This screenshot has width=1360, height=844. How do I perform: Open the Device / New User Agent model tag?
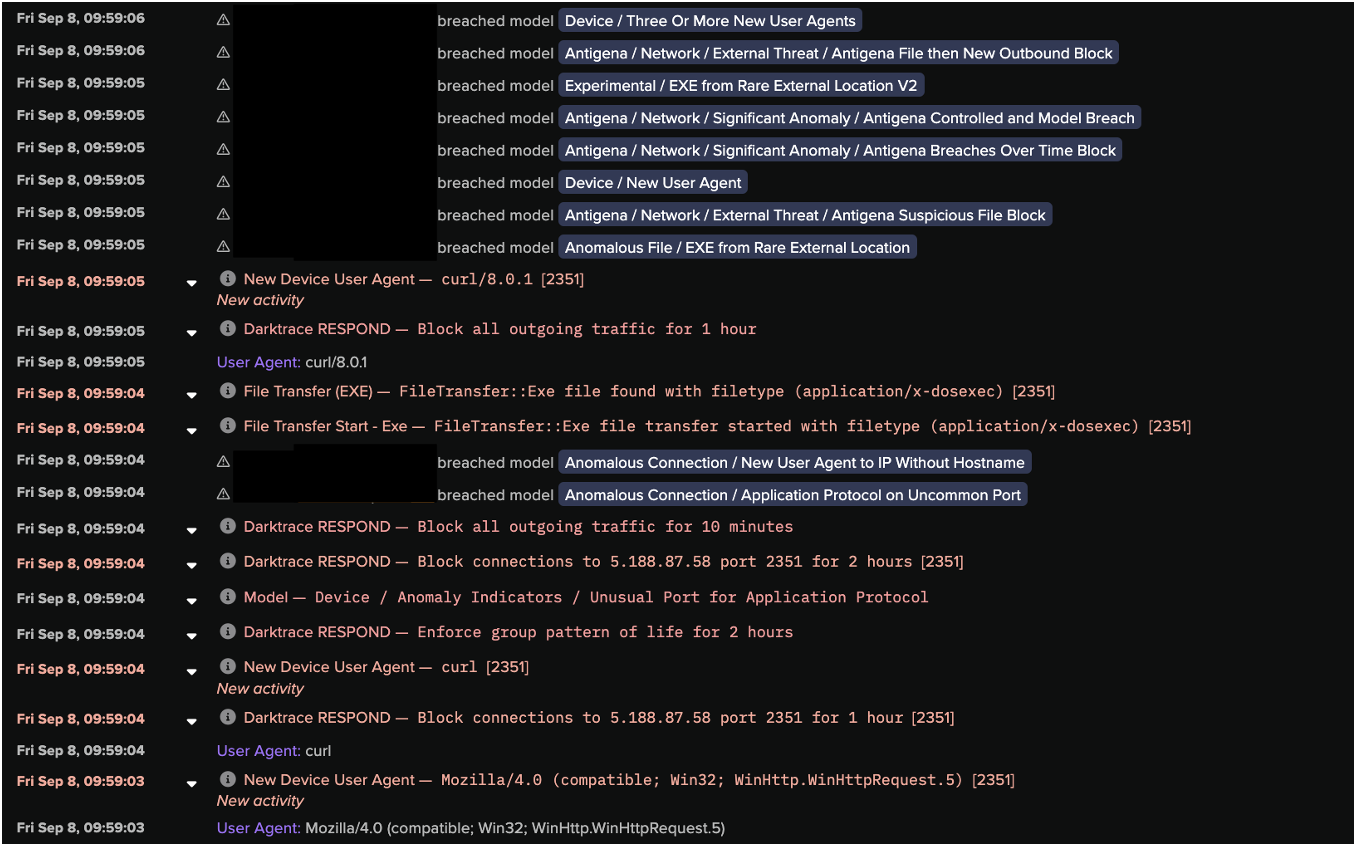tap(653, 183)
